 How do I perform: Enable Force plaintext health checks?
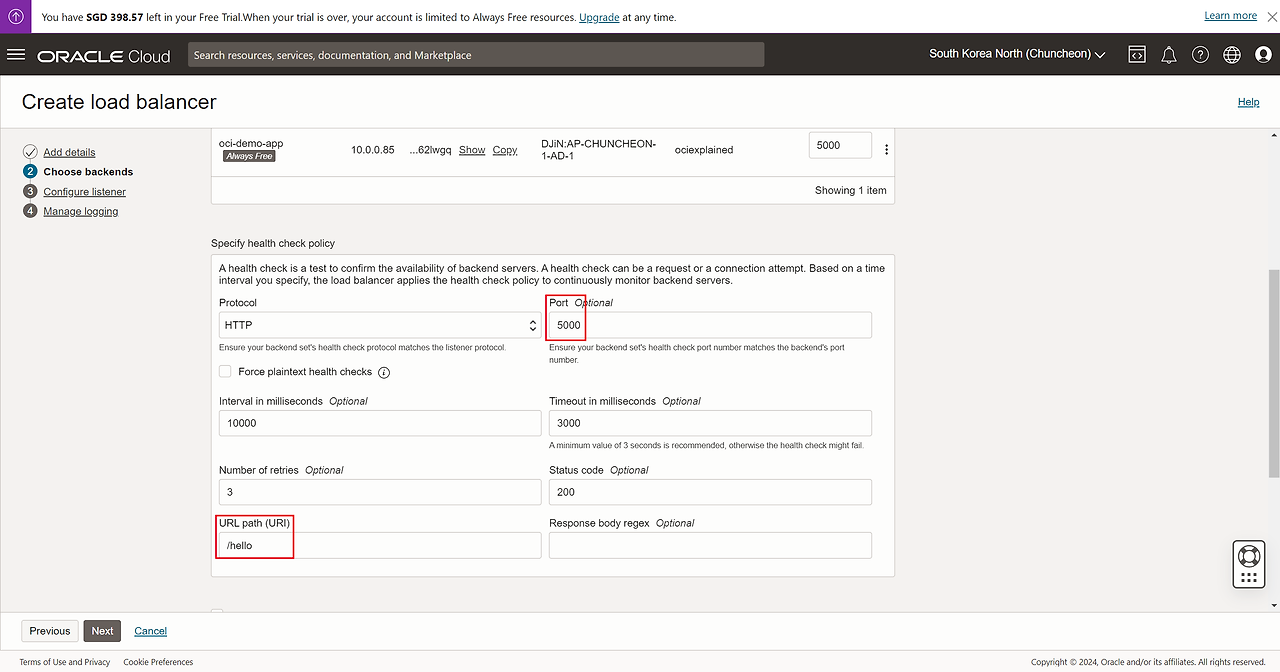[225, 372]
